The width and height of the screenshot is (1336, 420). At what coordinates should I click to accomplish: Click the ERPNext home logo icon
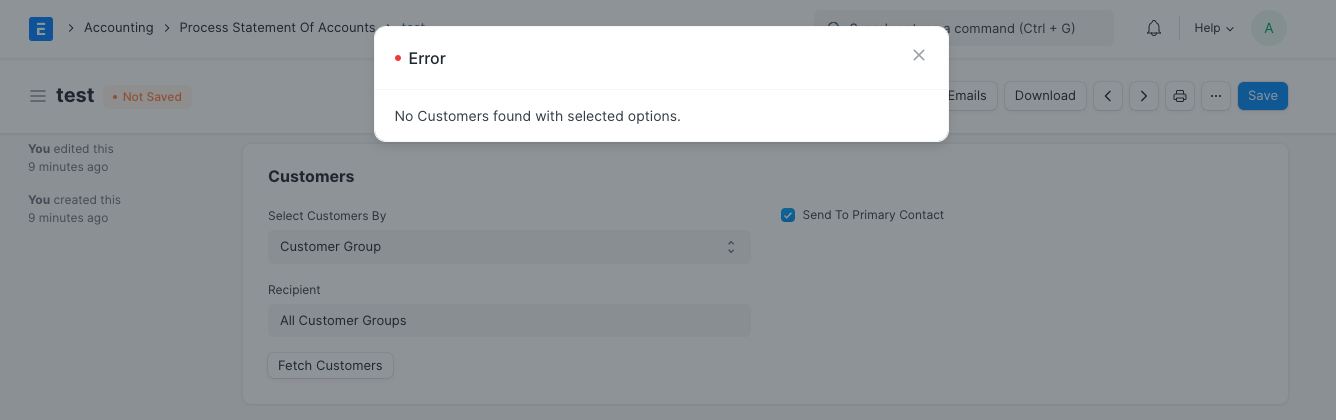click(41, 28)
